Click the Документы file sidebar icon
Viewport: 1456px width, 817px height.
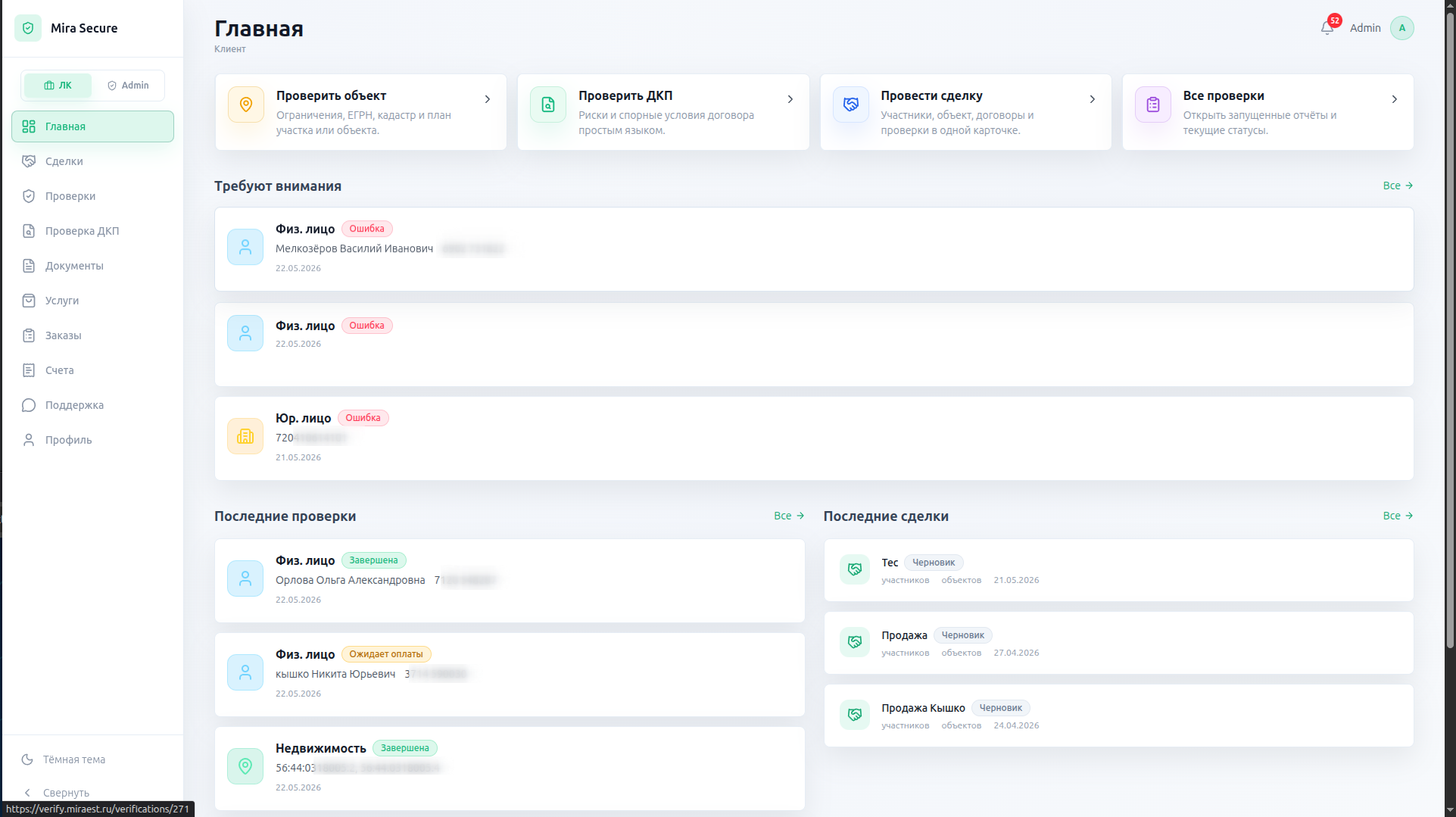pos(29,266)
